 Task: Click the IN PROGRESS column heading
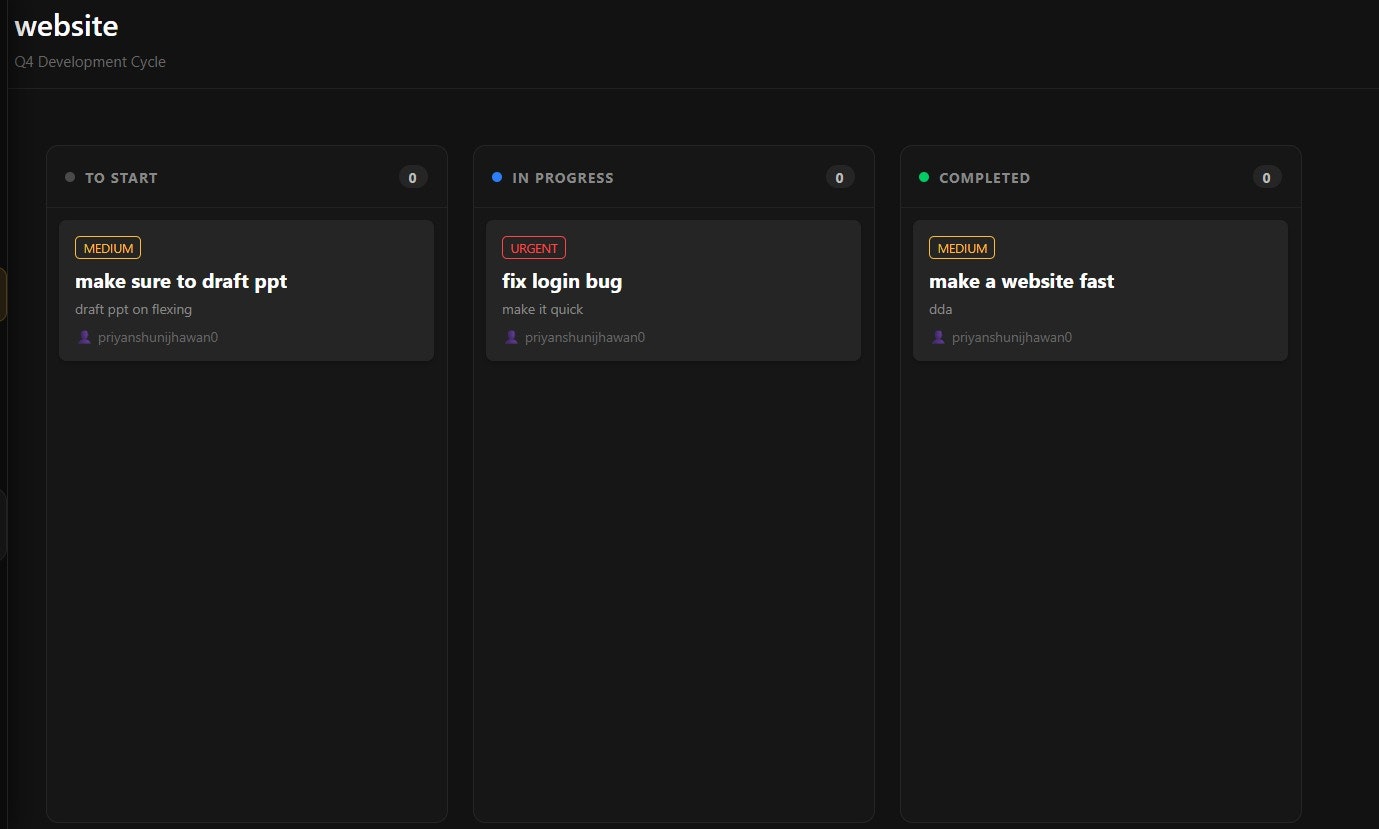tap(563, 178)
